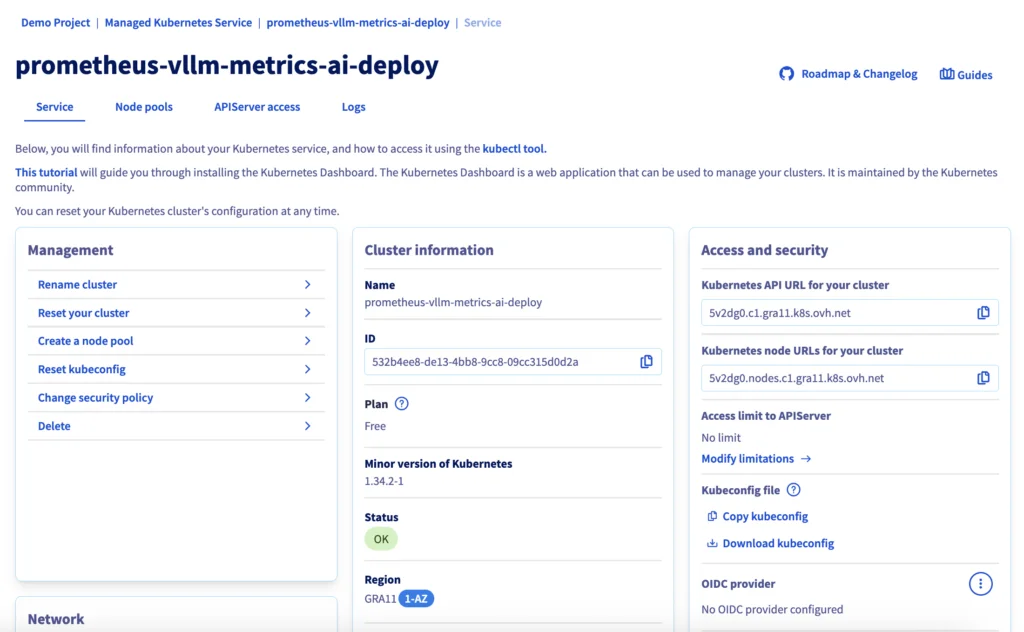
Task: Navigate to Managed Kubernetes Service breadcrumb
Action: [178, 22]
